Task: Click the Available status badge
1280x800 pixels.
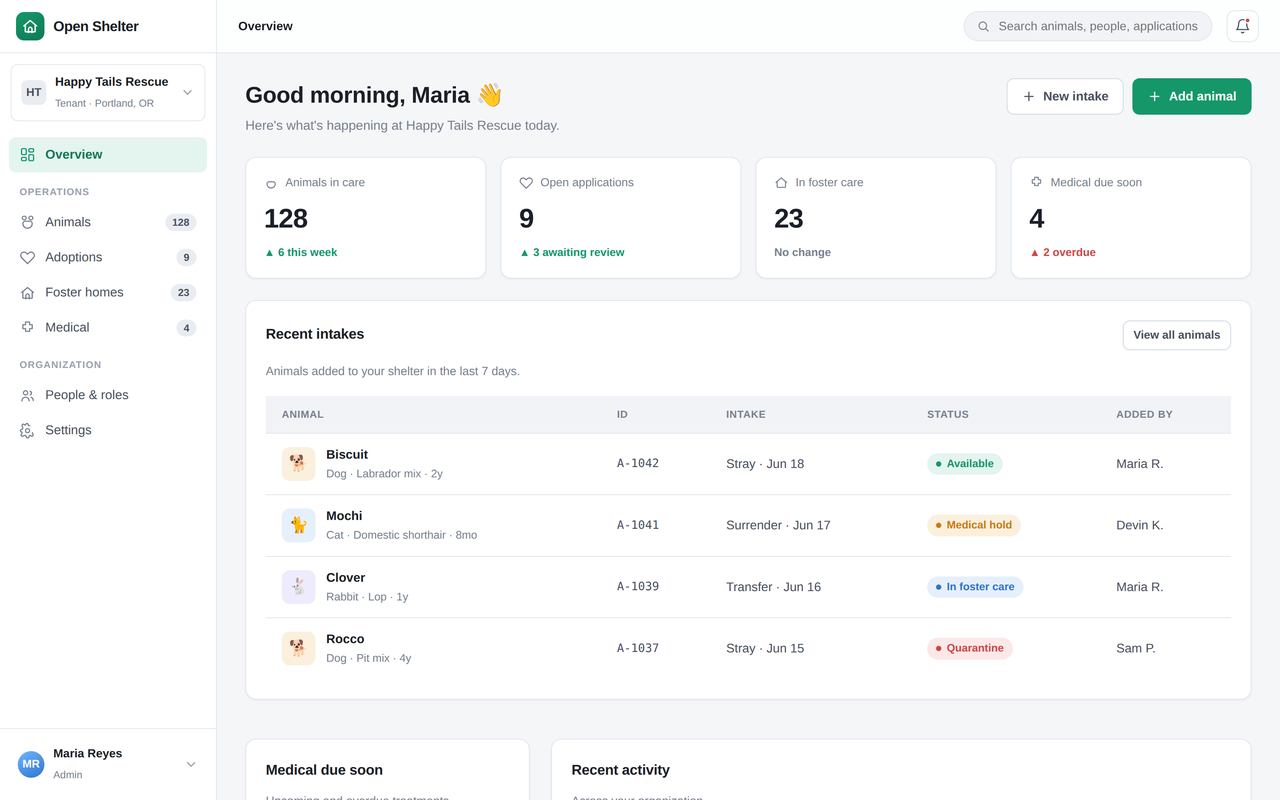Action: click(x=965, y=464)
